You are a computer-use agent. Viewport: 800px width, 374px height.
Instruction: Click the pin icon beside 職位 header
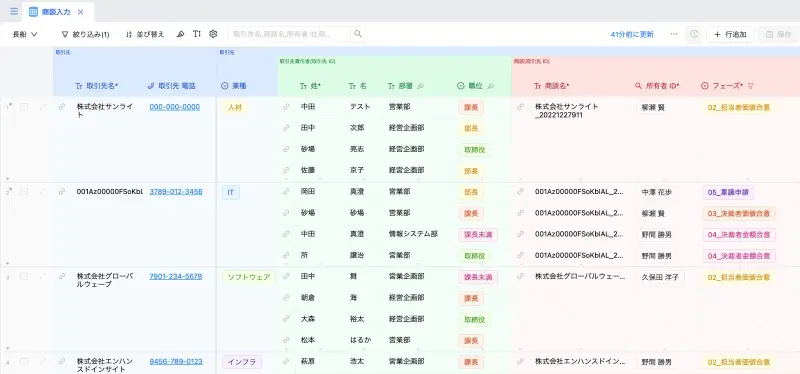coord(490,86)
